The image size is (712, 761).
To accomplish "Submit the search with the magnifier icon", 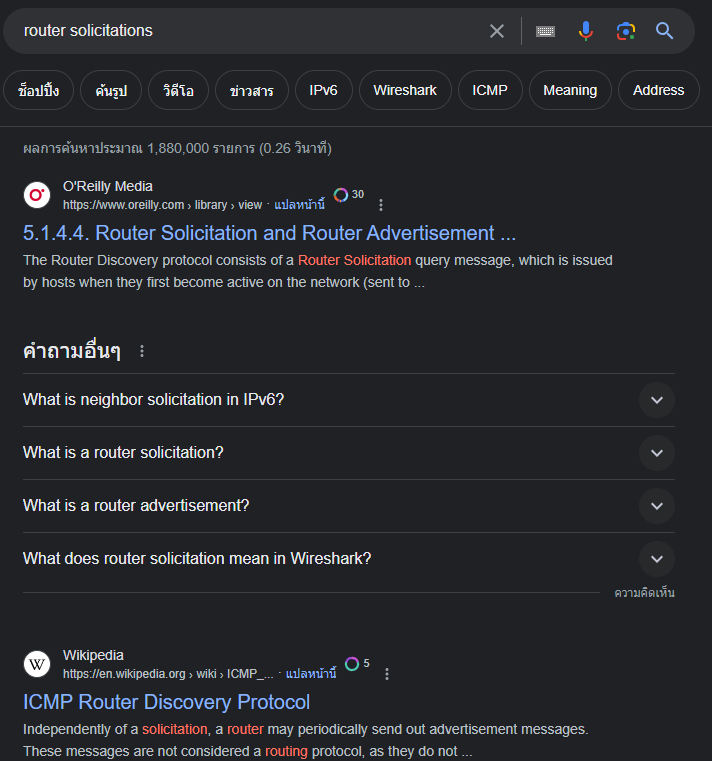I will (665, 31).
